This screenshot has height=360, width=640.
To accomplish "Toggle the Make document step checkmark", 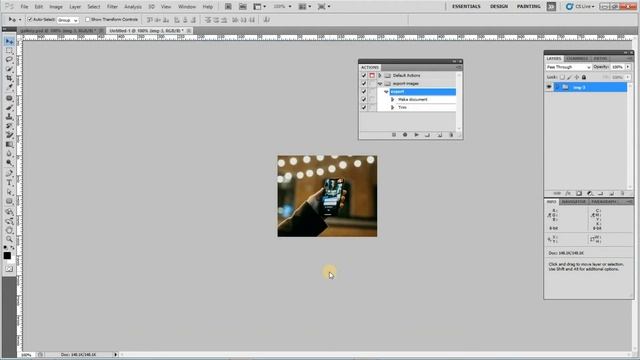I will point(364,100).
